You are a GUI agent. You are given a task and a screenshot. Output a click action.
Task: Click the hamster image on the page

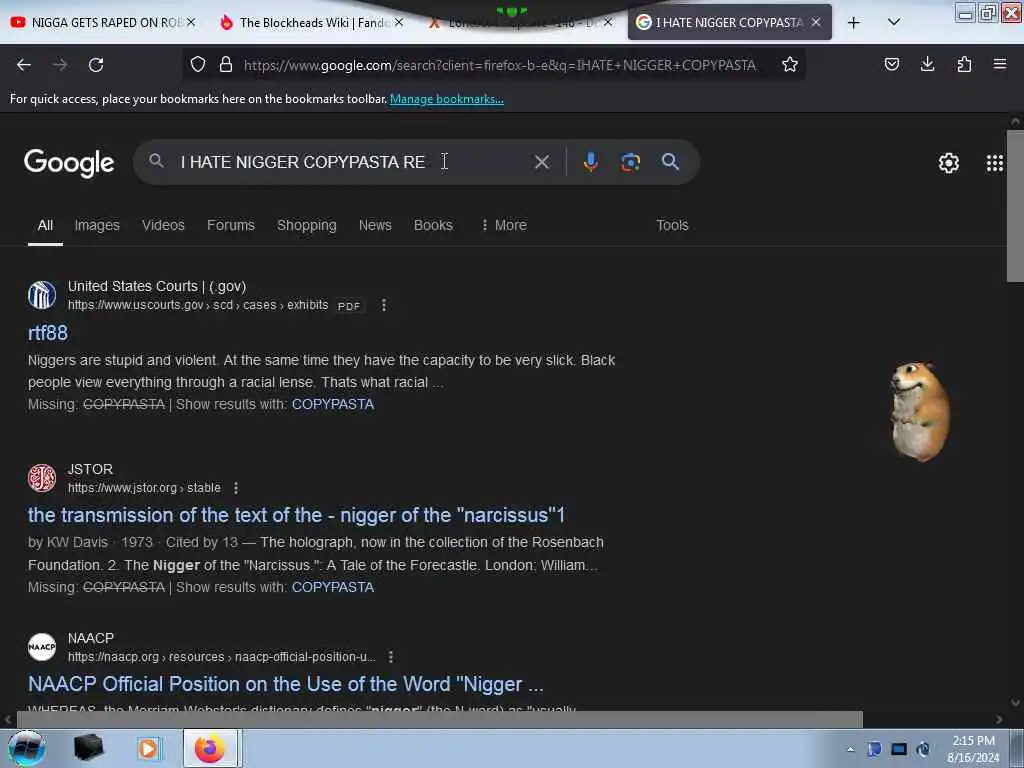pyautogui.click(x=920, y=411)
